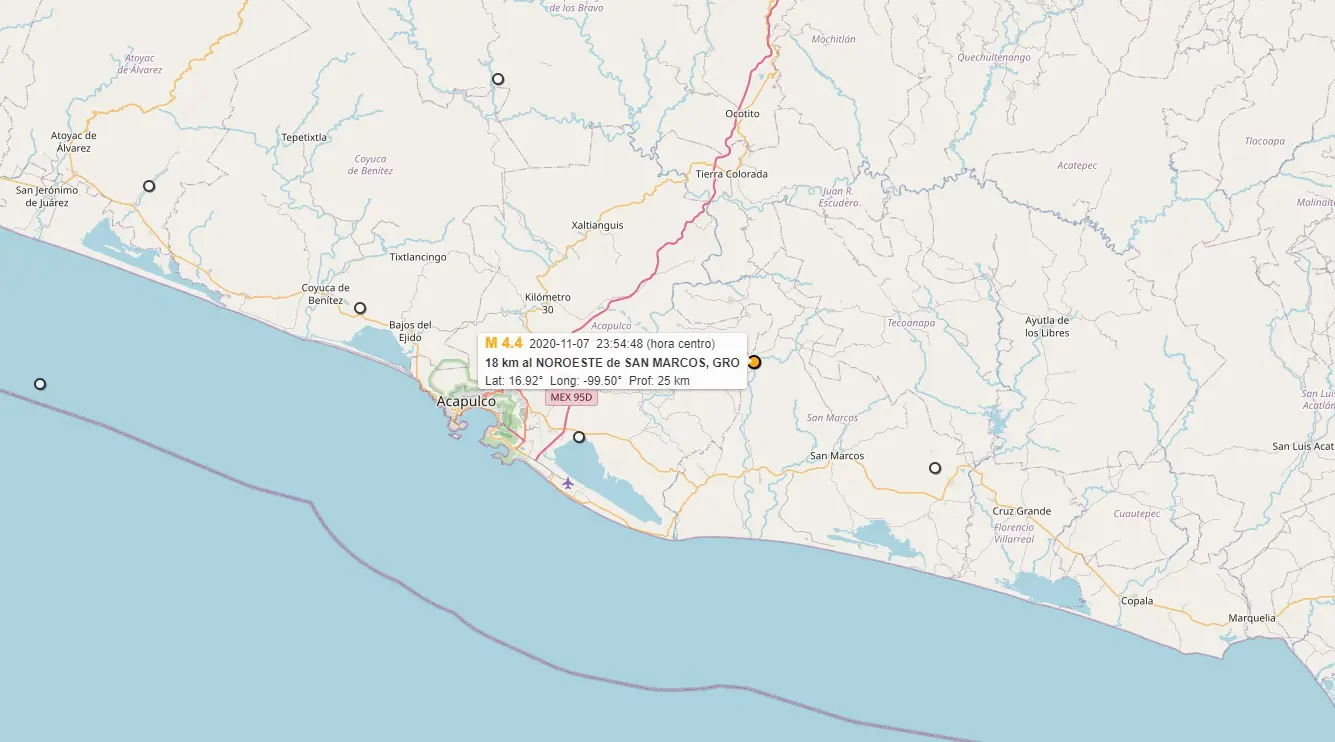Image resolution: width=1335 pixels, height=742 pixels.
Task: Click the Cruz Grande town label
Action: pyautogui.click(x=1022, y=511)
